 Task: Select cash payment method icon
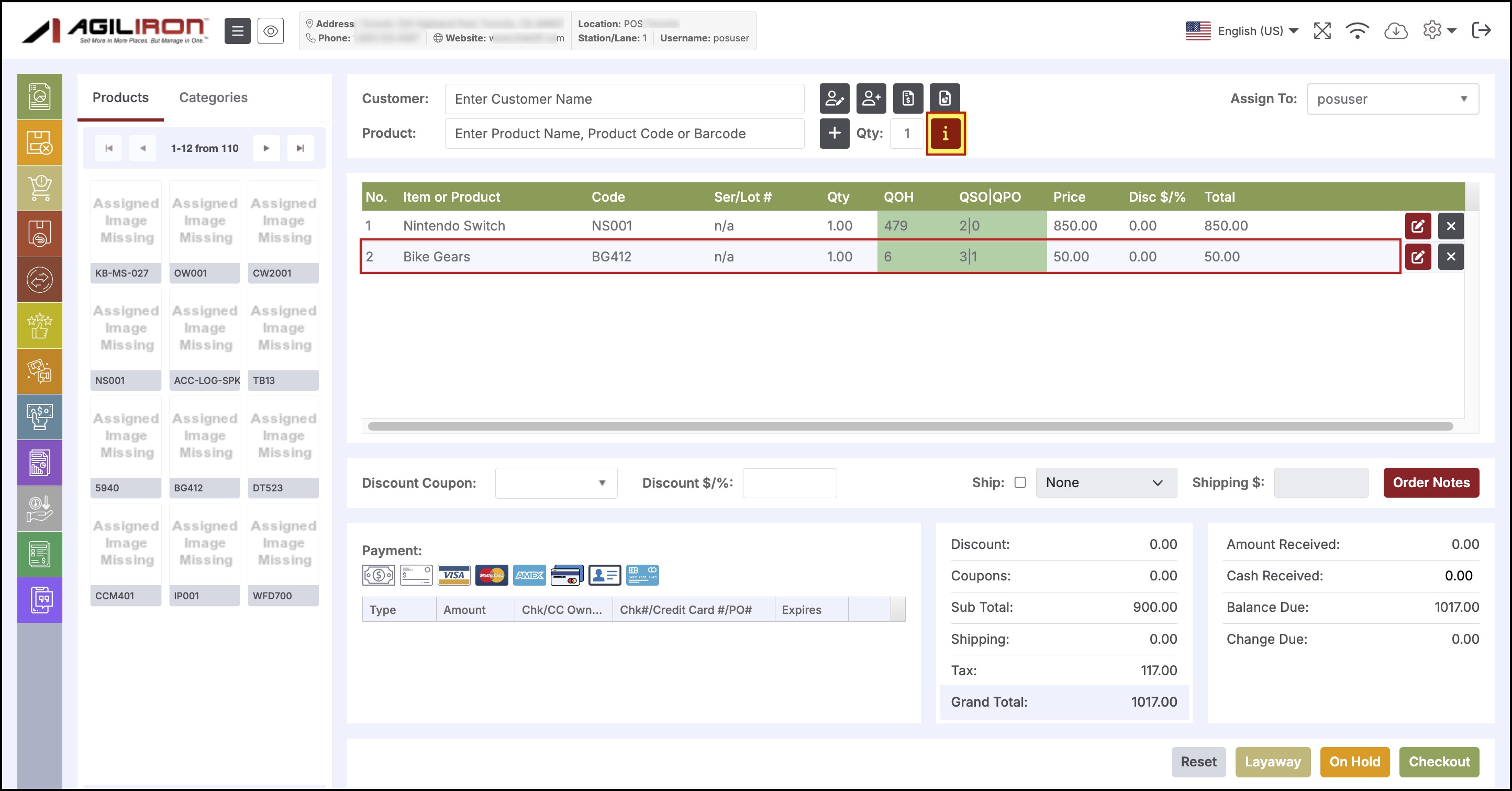pyautogui.click(x=379, y=575)
